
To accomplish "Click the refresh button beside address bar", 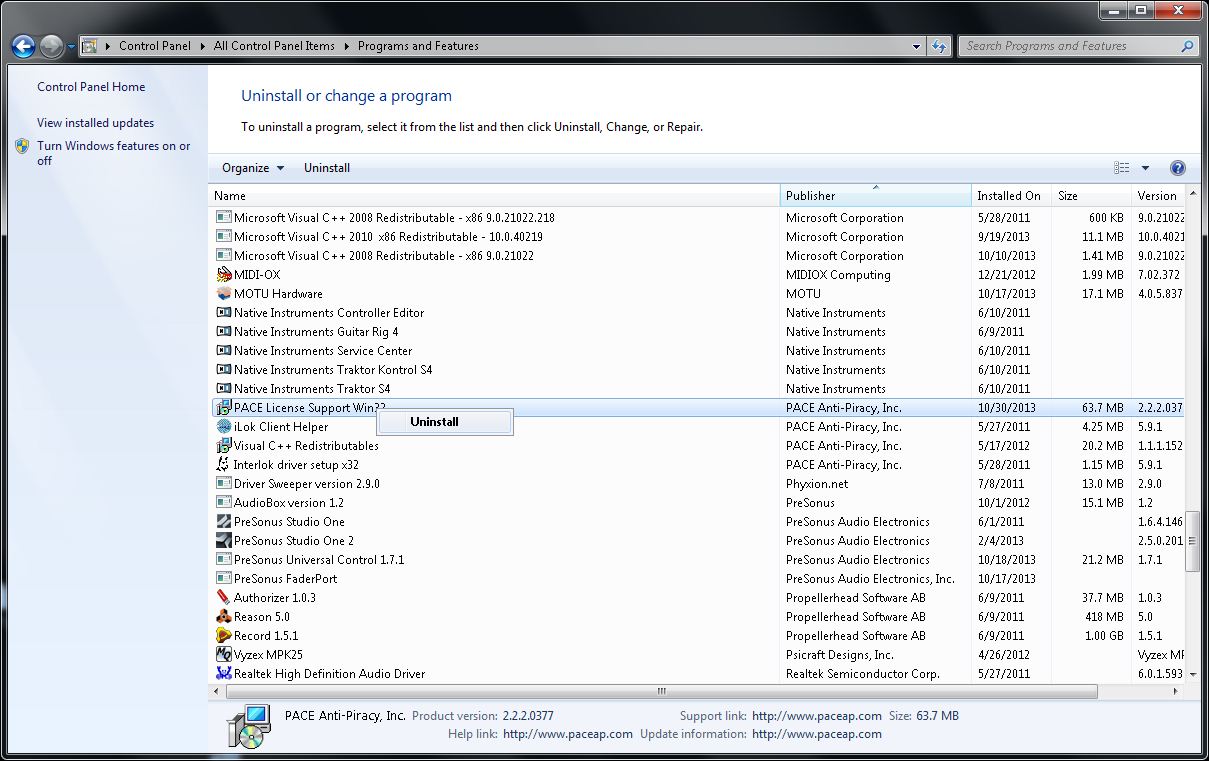I will click(939, 46).
